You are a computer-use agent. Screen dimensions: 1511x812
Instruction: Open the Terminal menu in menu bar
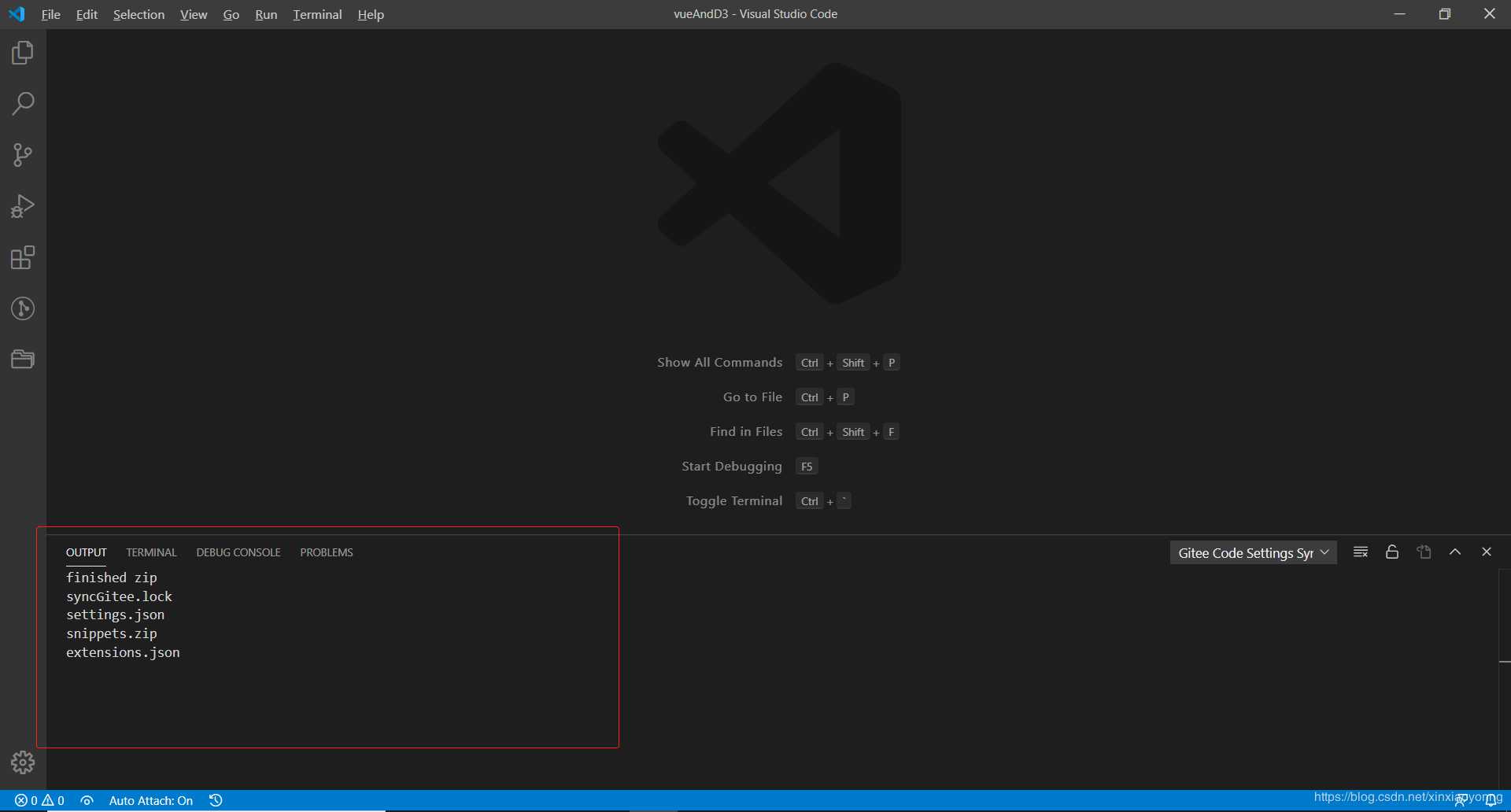[x=317, y=14]
